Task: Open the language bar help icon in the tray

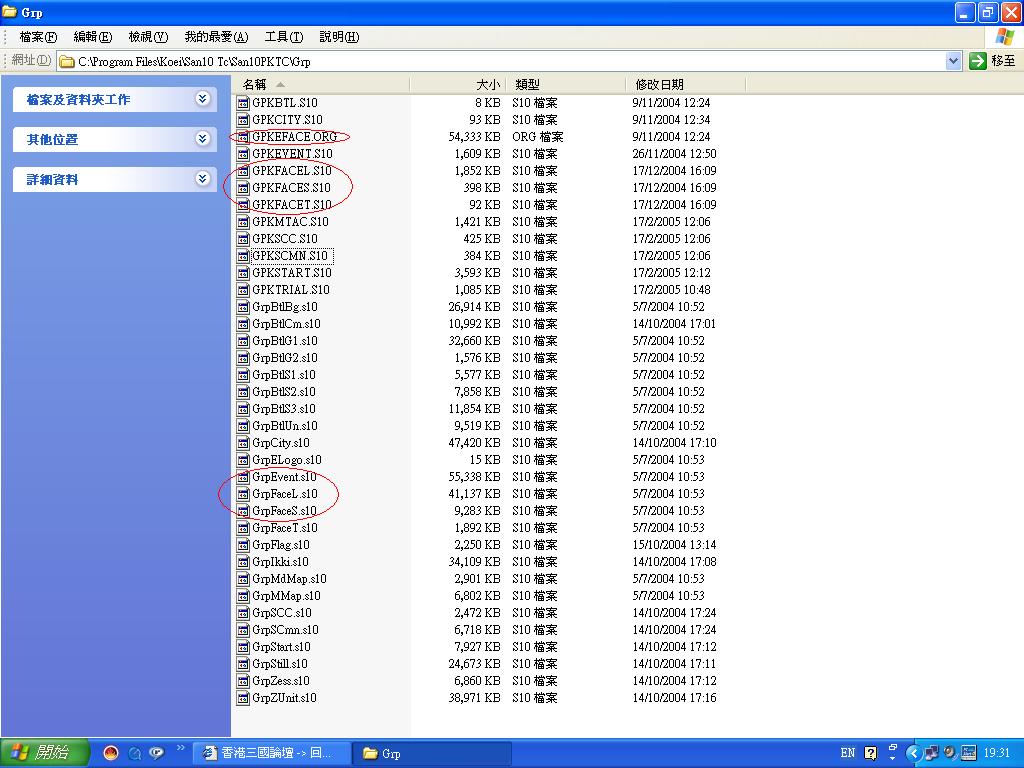Action: [871, 753]
